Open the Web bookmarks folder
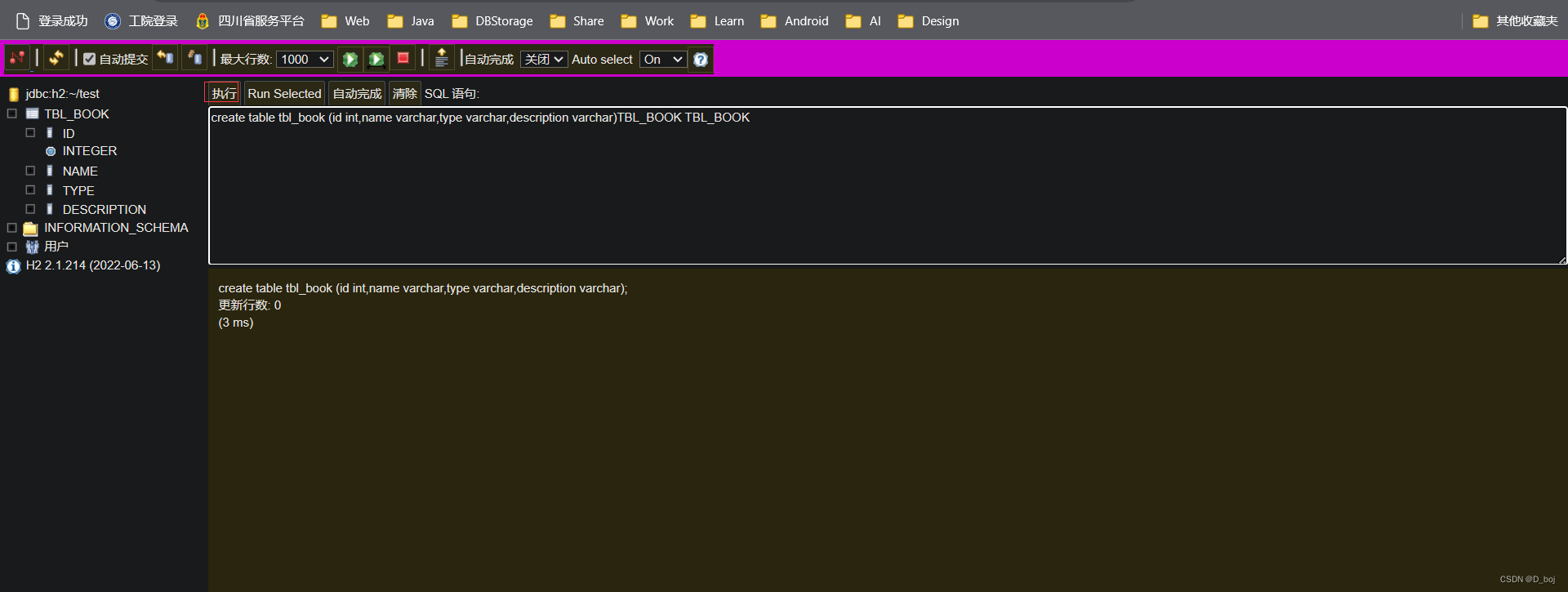 click(x=345, y=21)
